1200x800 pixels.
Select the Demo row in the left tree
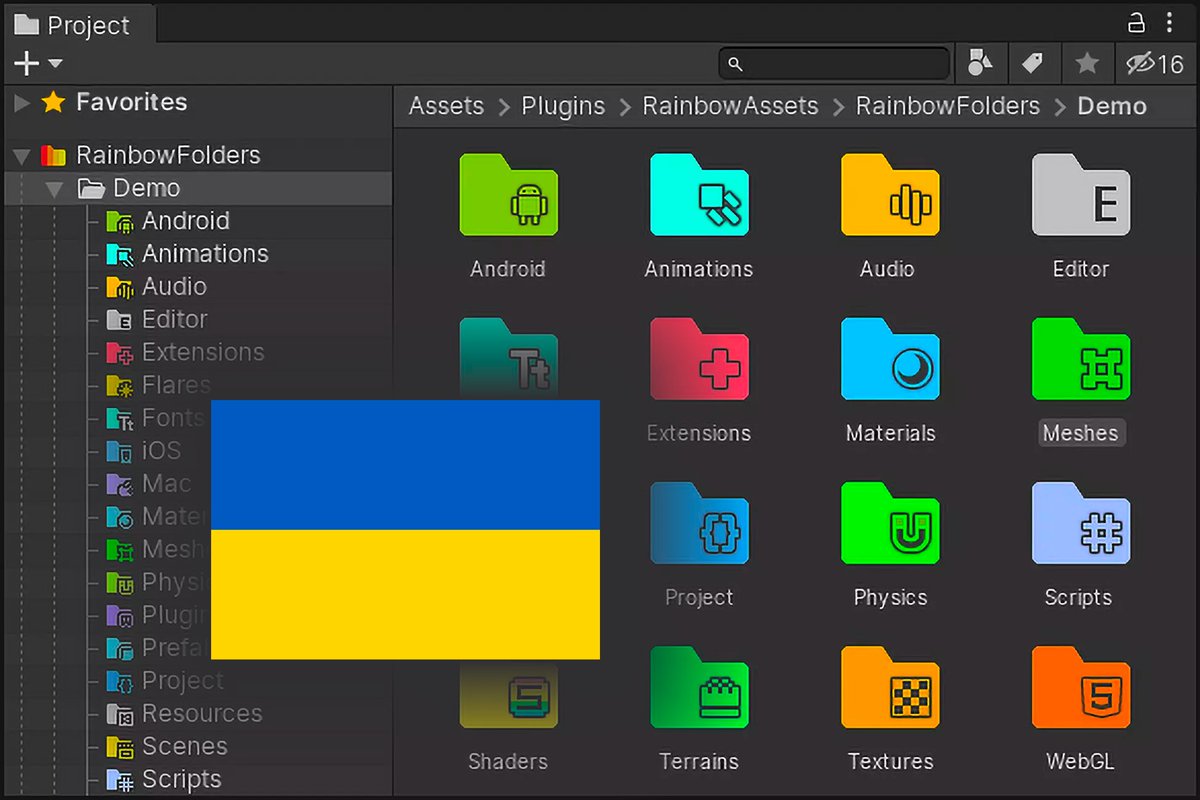tap(198, 188)
